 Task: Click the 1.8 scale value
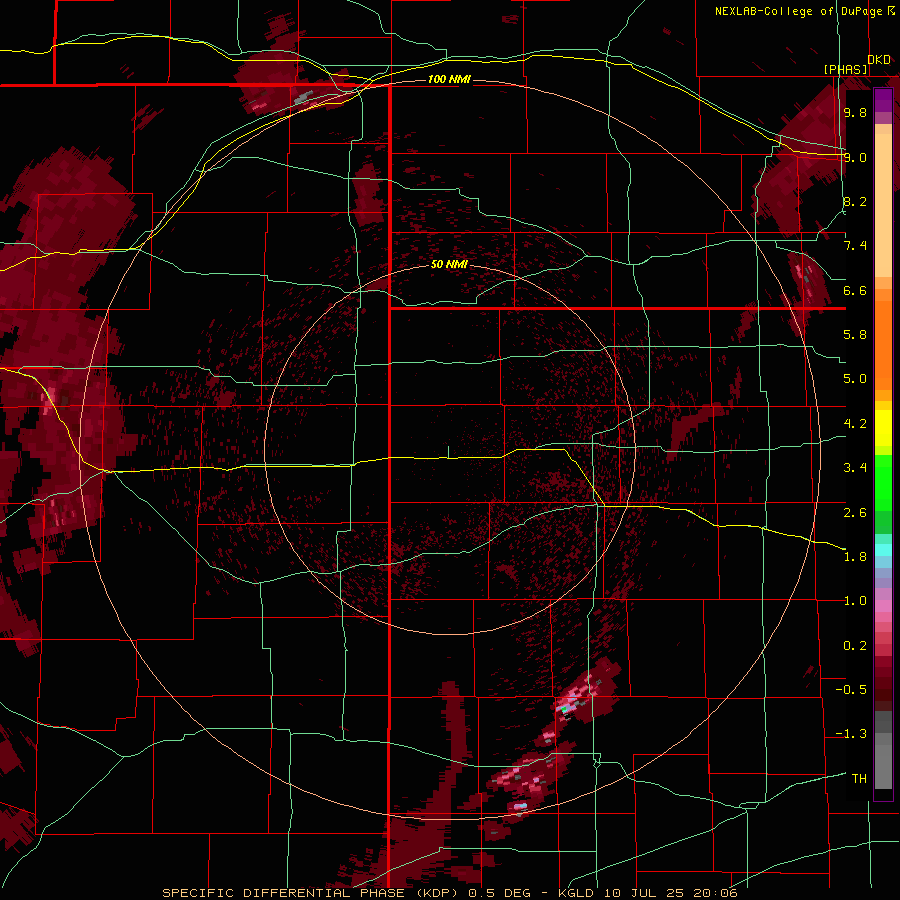click(855, 557)
